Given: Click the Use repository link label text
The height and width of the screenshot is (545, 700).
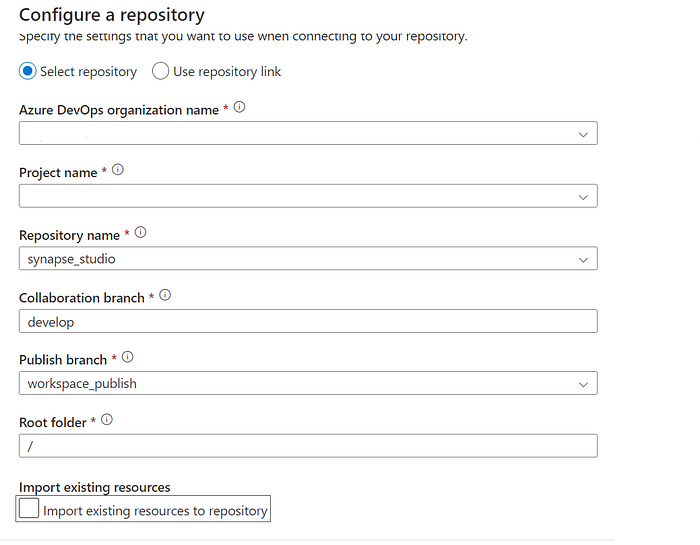Looking at the screenshot, I should (x=227, y=71).
